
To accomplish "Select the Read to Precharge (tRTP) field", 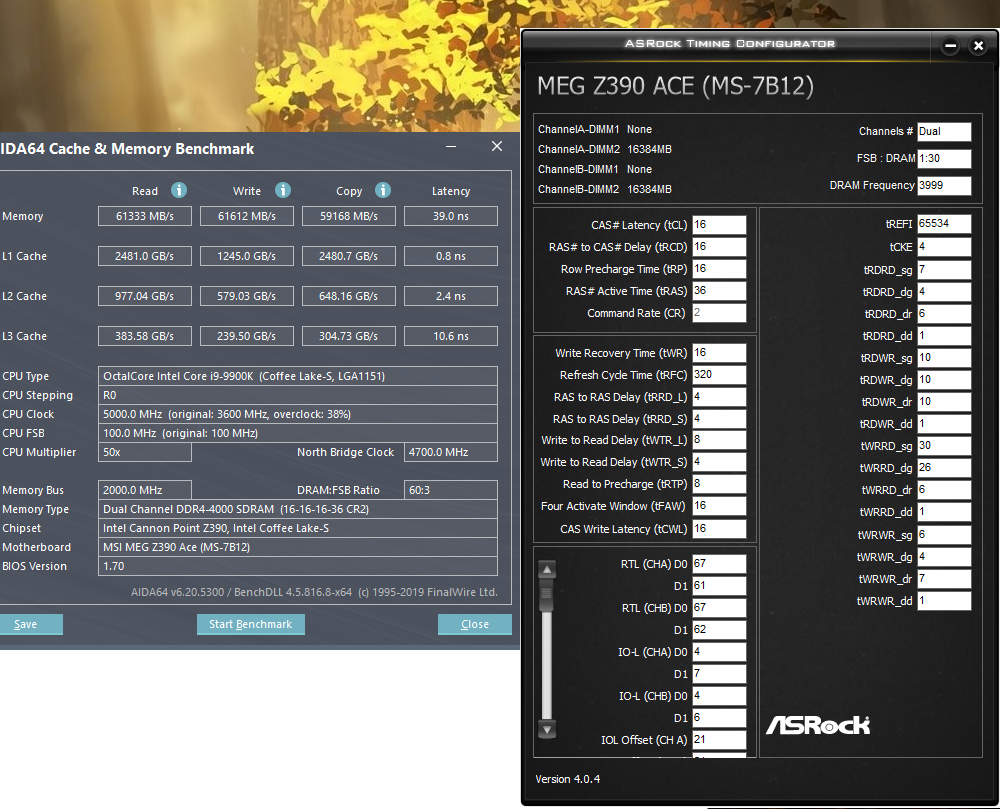I will [x=719, y=484].
